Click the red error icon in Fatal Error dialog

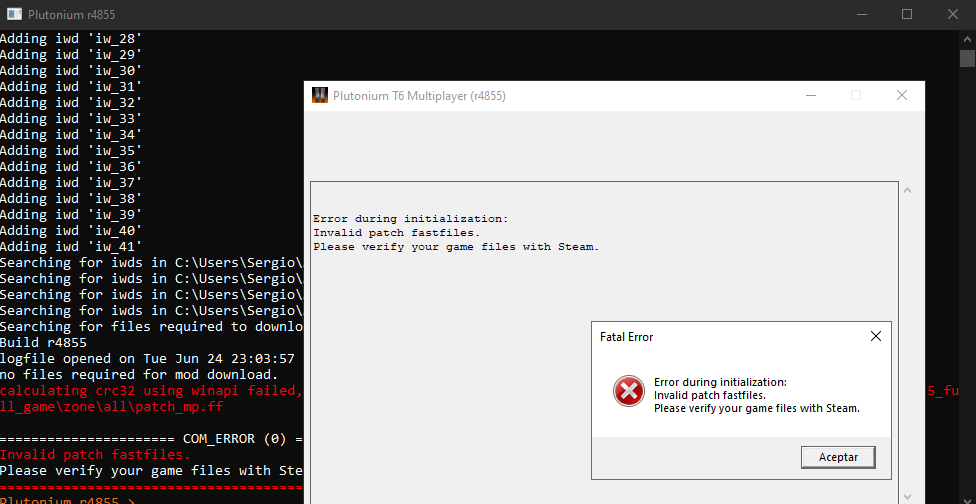click(629, 391)
